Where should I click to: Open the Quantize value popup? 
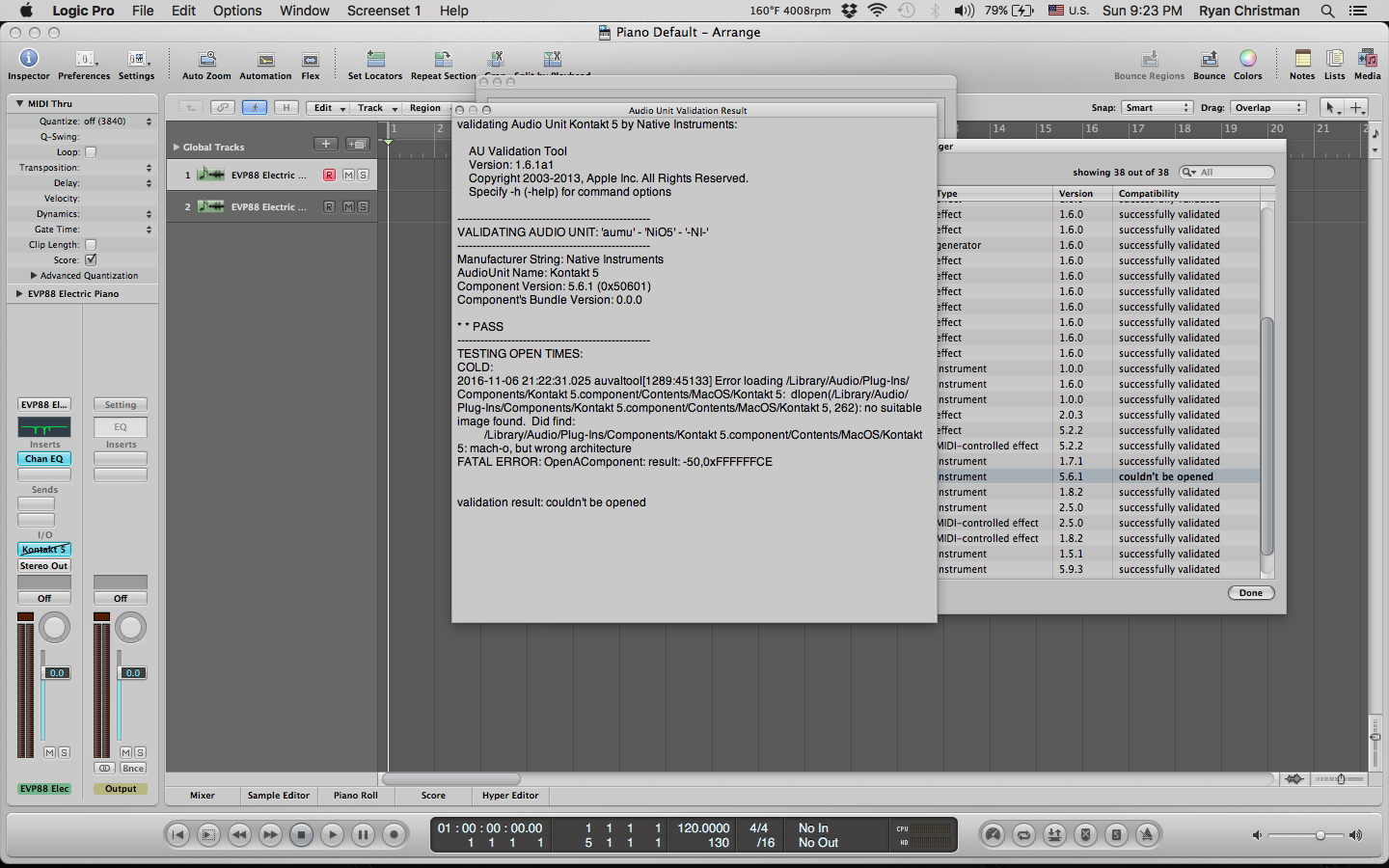click(x=118, y=122)
